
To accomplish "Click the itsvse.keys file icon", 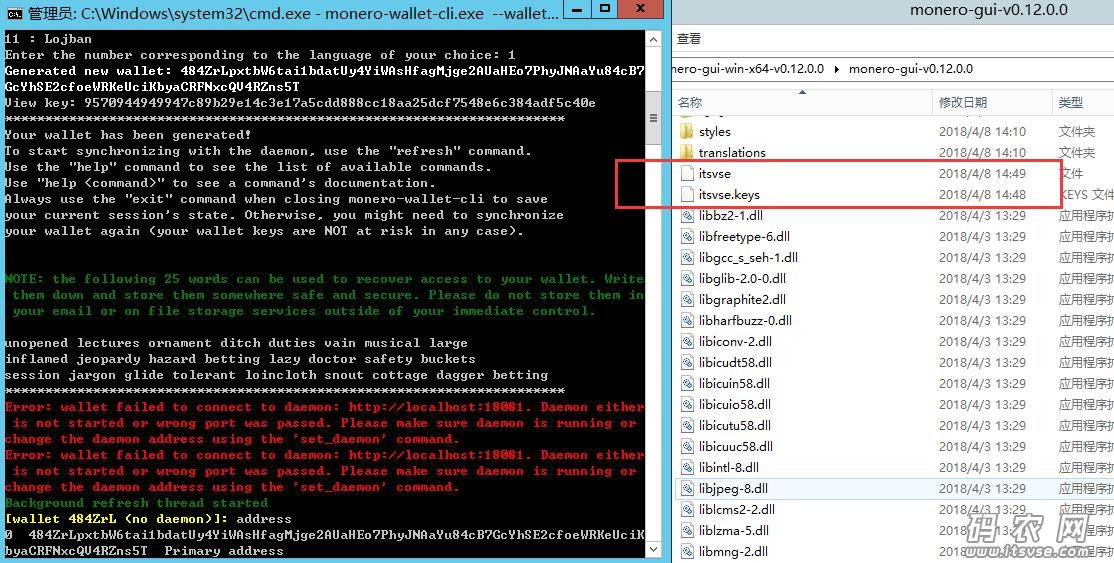I will tap(686, 194).
